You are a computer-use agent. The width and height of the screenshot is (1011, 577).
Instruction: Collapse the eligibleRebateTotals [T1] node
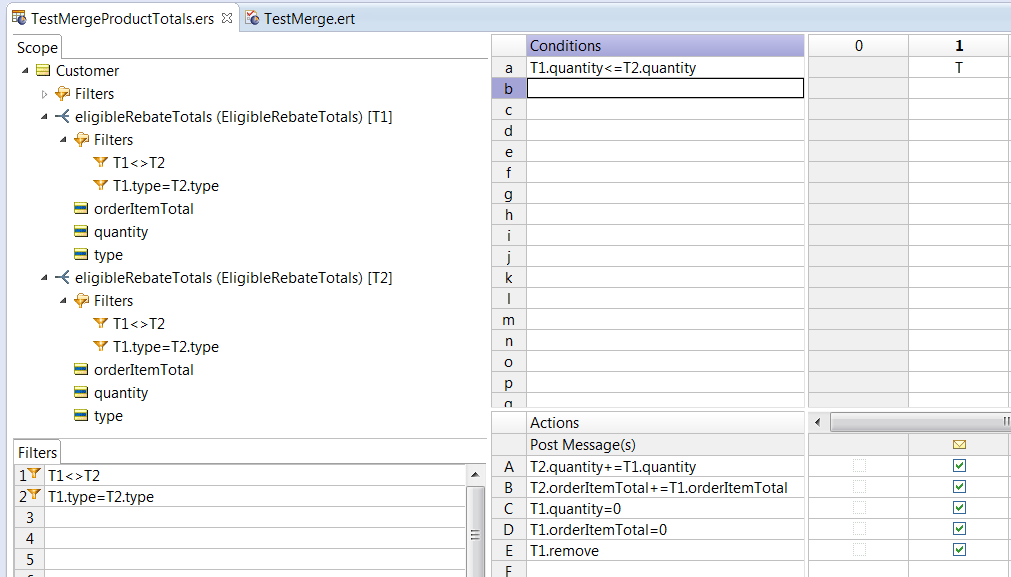(x=44, y=117)
